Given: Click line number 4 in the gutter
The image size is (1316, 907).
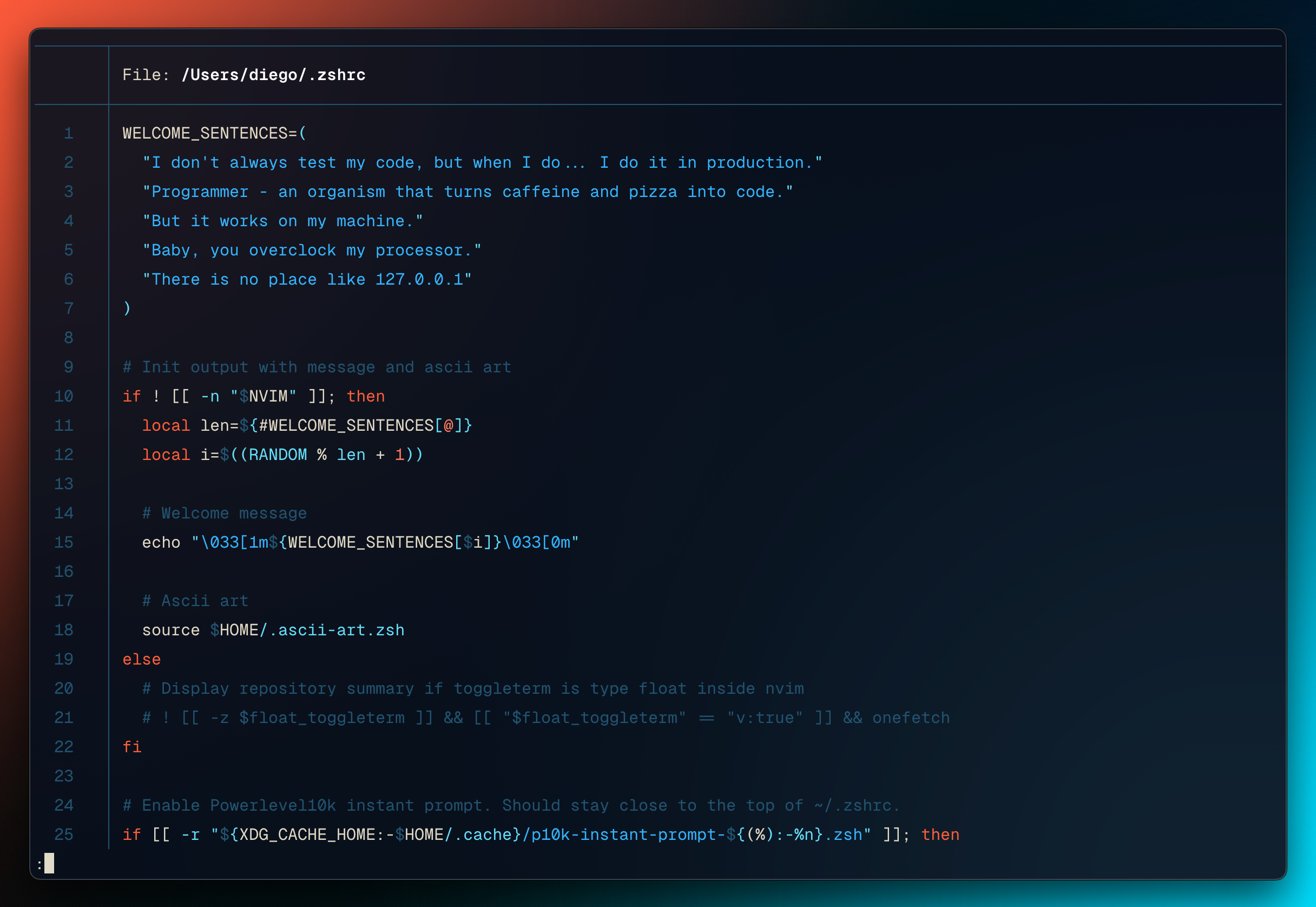Looking at the screenshot, I should pos(69,221).
